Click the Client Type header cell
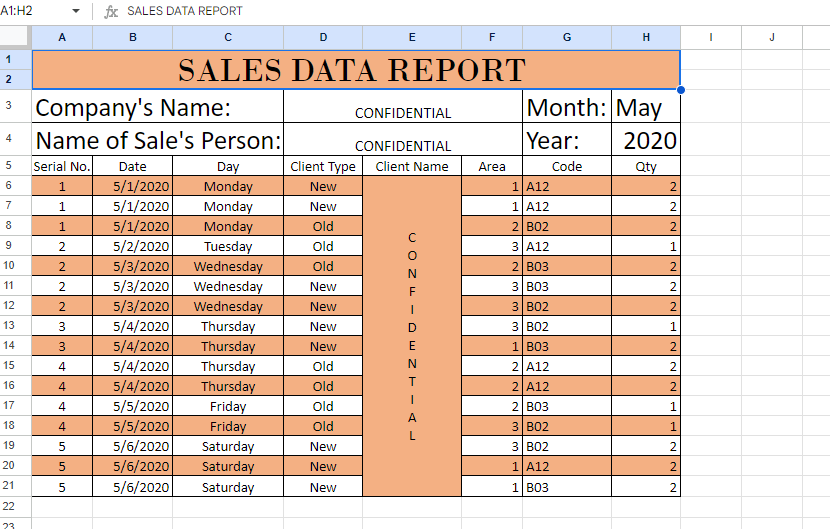The height and width of the screenshot is (529, 830). coord(323,167)
